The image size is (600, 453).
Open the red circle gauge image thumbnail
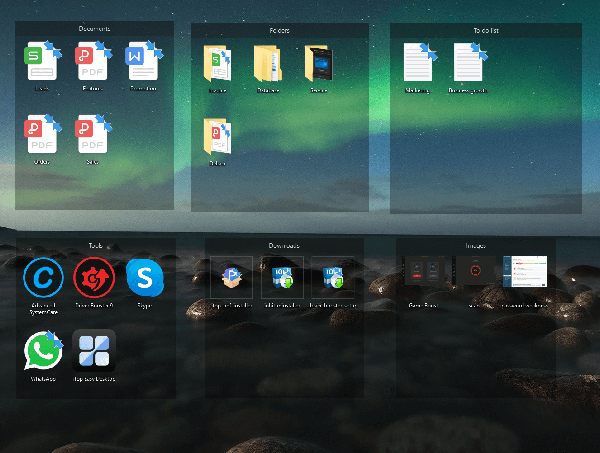[x=474, y=271]
